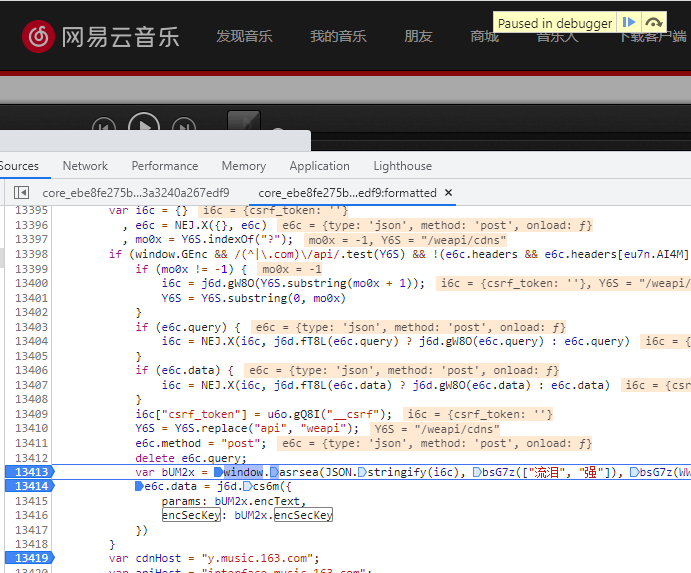
Task: Open the 朋友 navigation item
Action: point(418,36)
